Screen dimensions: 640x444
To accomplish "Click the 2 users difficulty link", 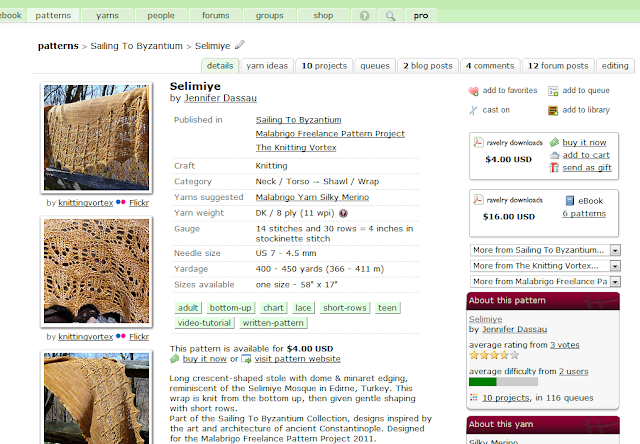I will [573, 371].
